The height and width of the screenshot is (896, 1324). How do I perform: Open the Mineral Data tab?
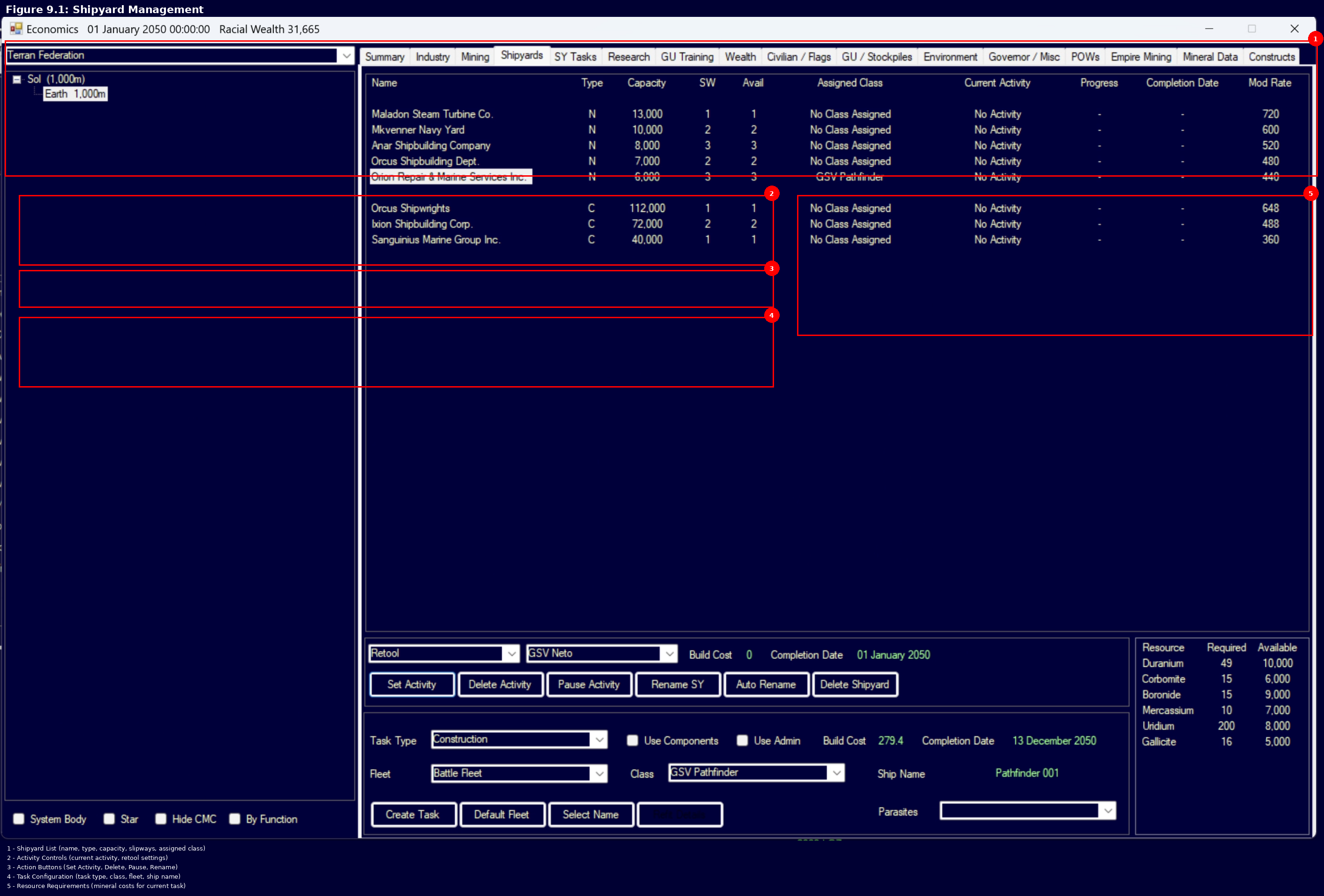(x=1210, y=56)
